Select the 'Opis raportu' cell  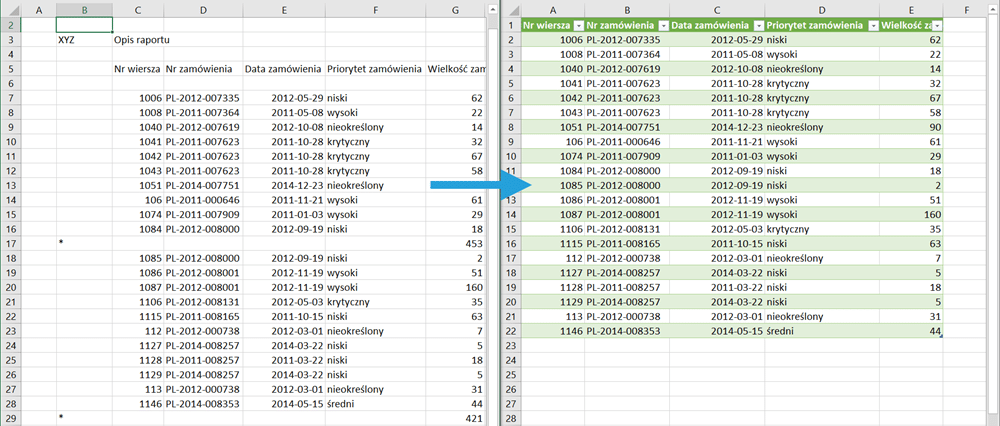(137, 41)
